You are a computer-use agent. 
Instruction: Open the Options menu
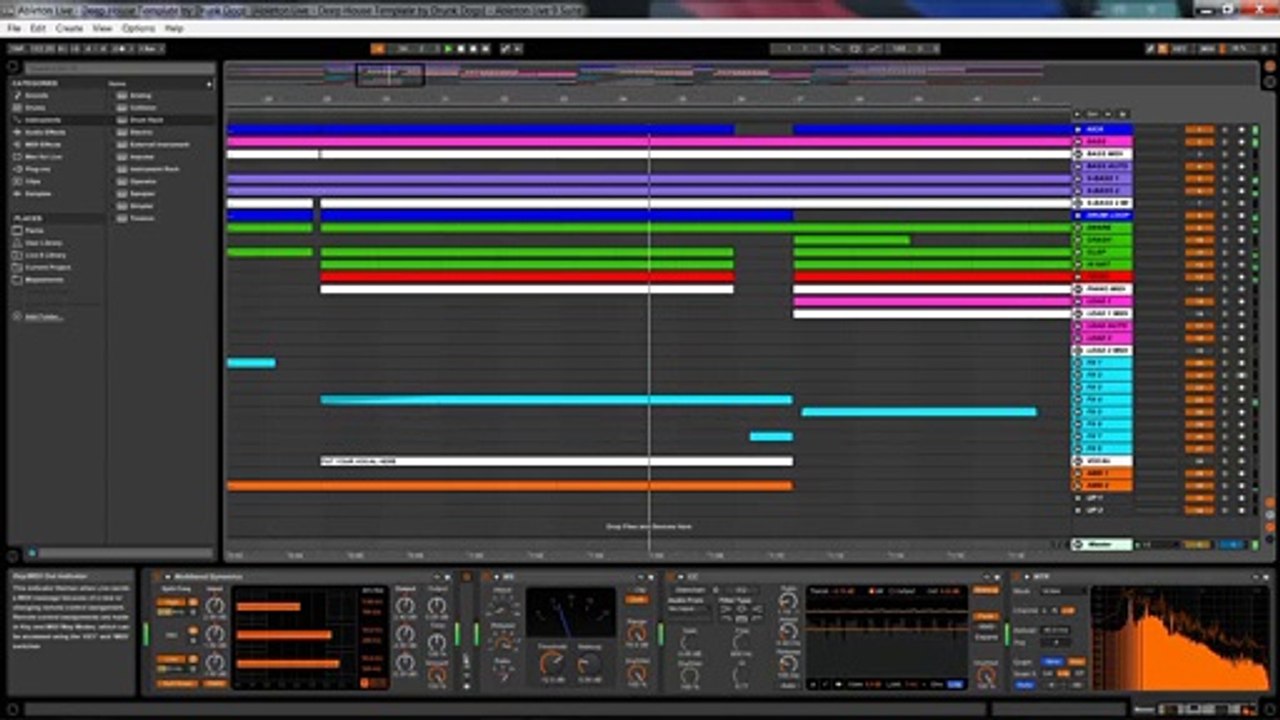138,28
